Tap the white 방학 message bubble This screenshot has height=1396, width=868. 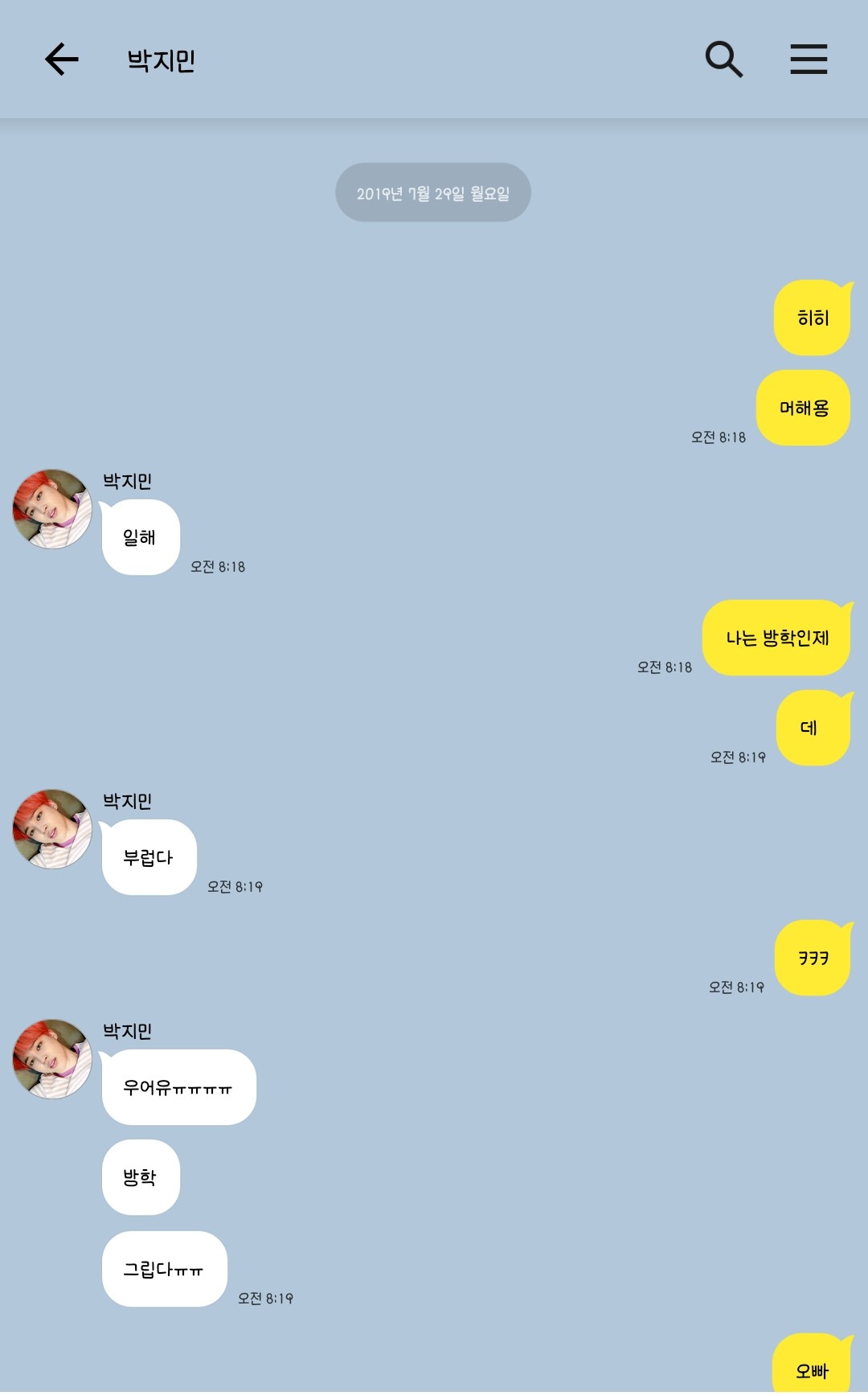pos(141,1177)
